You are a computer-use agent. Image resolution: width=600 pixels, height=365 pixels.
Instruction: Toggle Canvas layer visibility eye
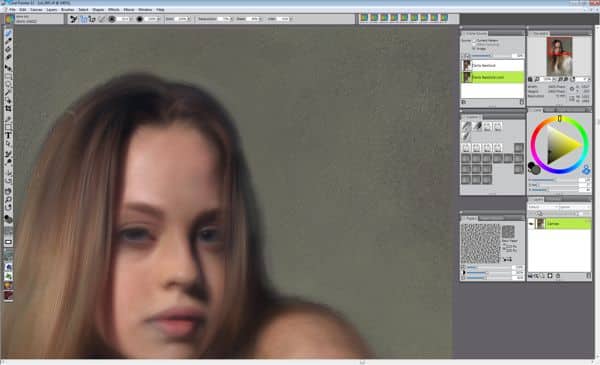pyautogui.click(x=532, y=224)
